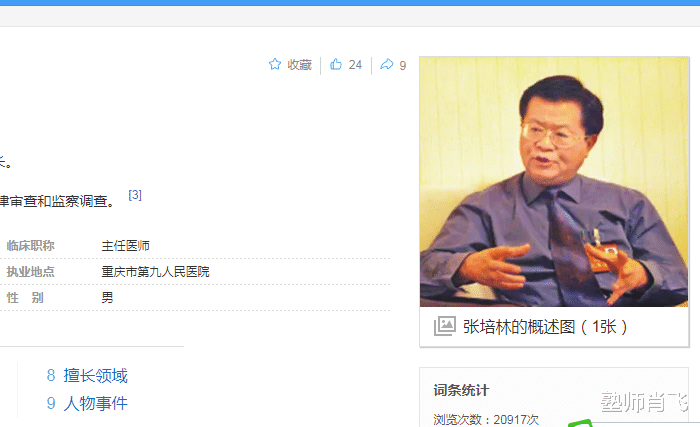Click the 词条统计 panel heading
This screenshot has width=700, height=427.
pyautogui.click(x=461, y=390)
